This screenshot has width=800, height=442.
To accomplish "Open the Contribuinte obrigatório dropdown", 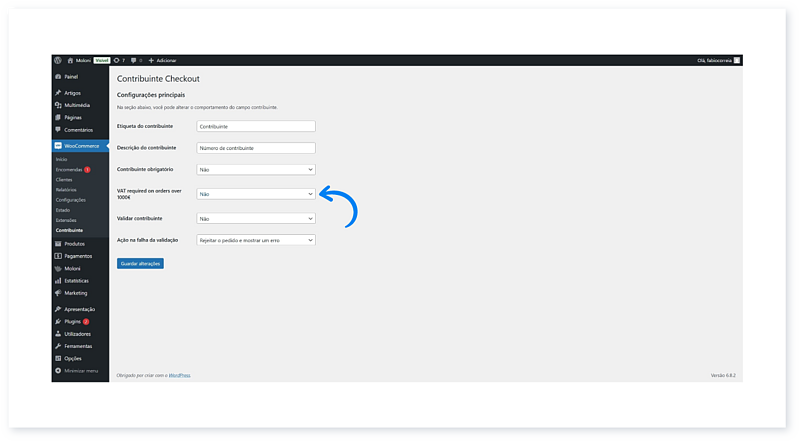I will (x=256, y=170).
